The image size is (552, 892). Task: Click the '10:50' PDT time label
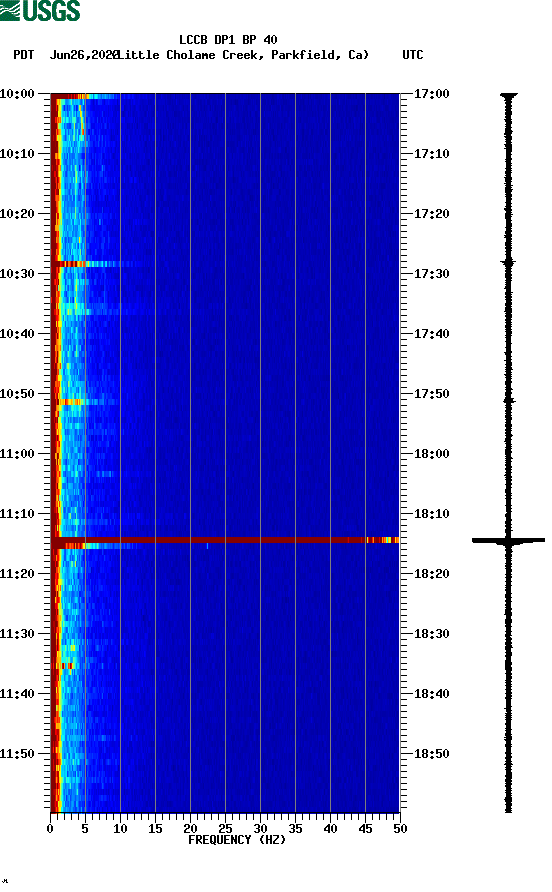(x=17, y=394)
